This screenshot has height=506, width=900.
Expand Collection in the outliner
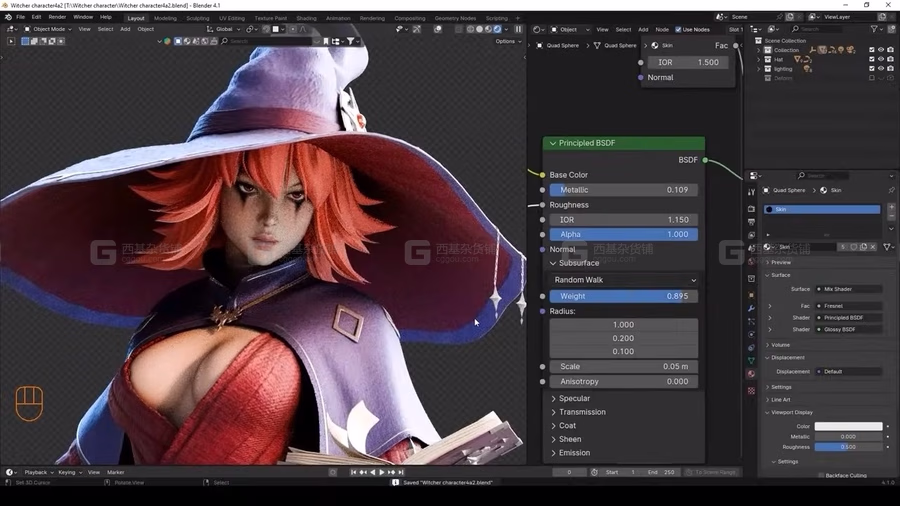tap(759, 50)
